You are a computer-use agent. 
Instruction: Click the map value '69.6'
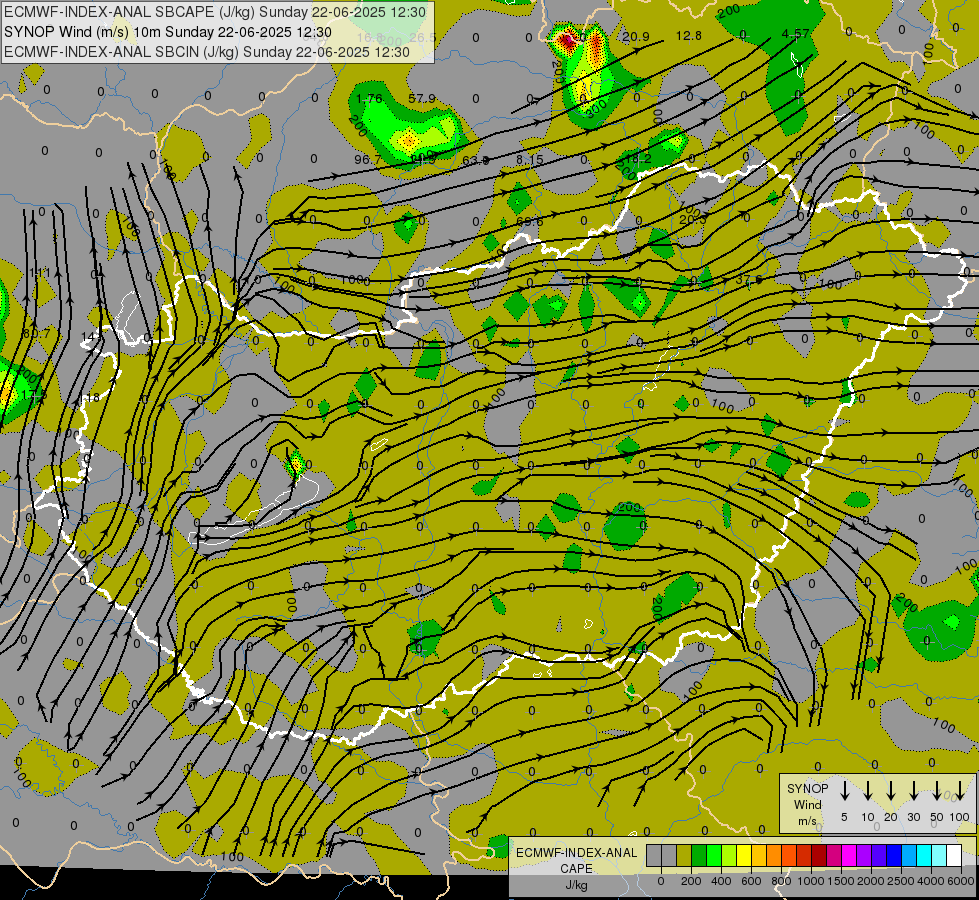click(x=529, y=221)
